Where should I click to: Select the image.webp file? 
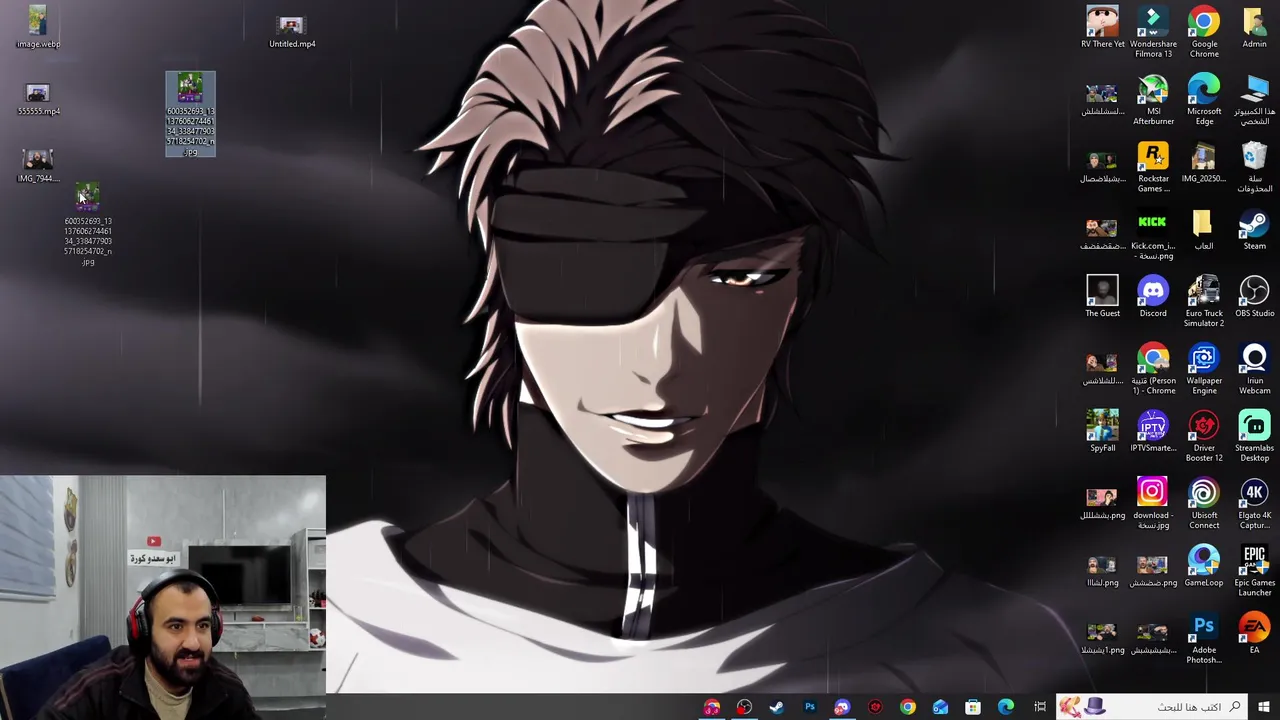point(38,27)
